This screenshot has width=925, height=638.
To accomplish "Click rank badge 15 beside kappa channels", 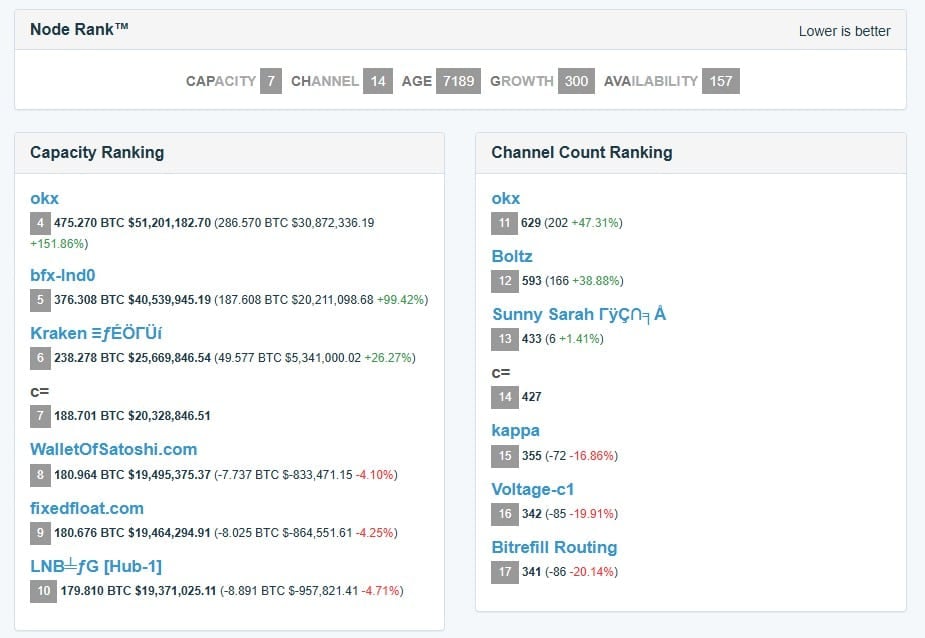I will [505, 456].
